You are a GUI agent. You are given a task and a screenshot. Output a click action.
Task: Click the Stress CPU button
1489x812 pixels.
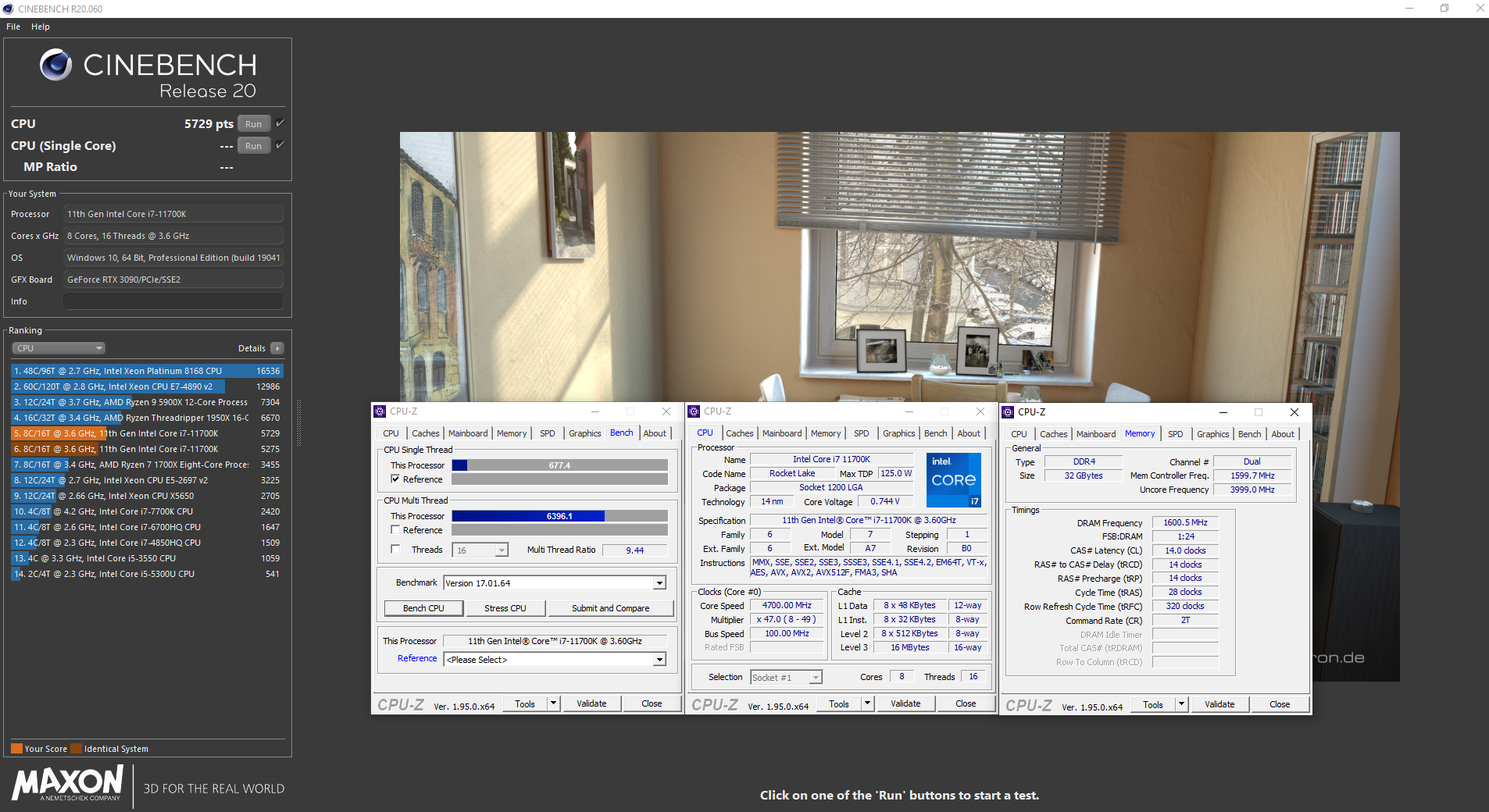505,608
